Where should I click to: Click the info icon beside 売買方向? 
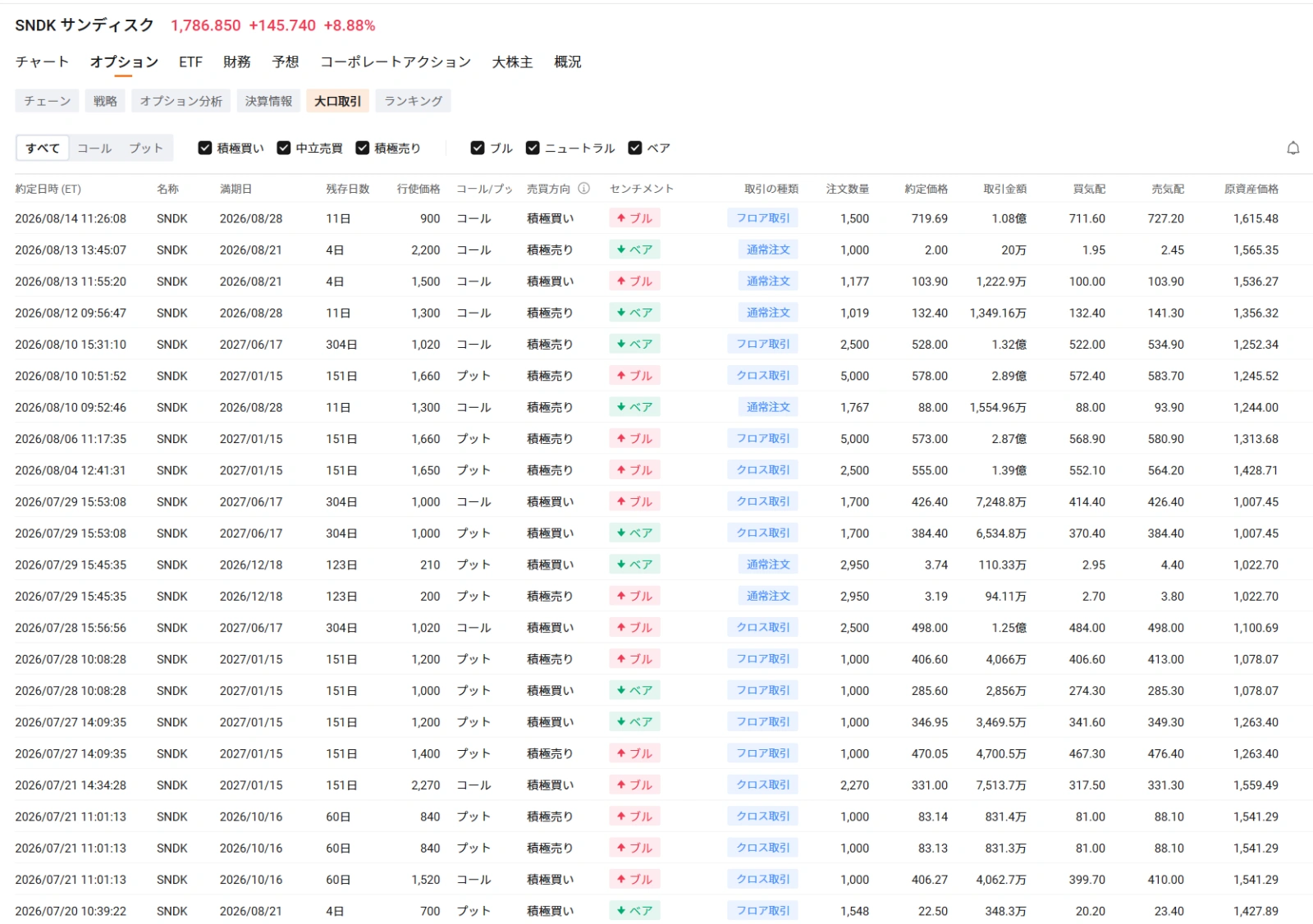coord(583,189)
